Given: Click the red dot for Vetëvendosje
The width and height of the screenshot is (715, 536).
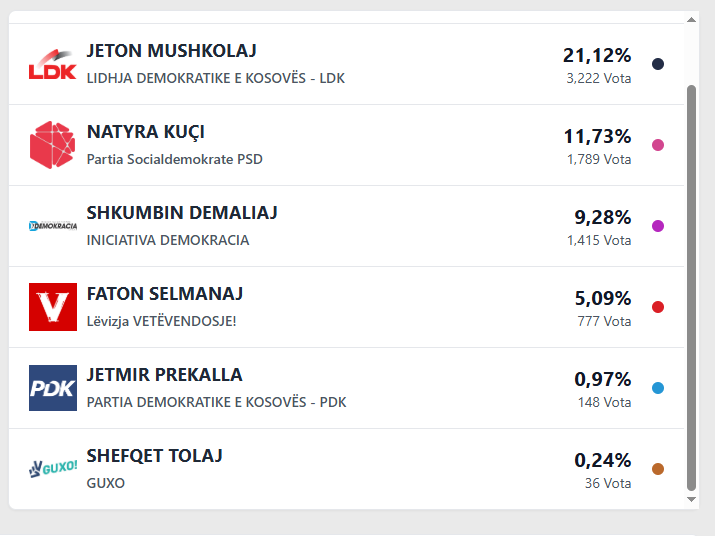Looking at the screenshot, I should point(658,307).
